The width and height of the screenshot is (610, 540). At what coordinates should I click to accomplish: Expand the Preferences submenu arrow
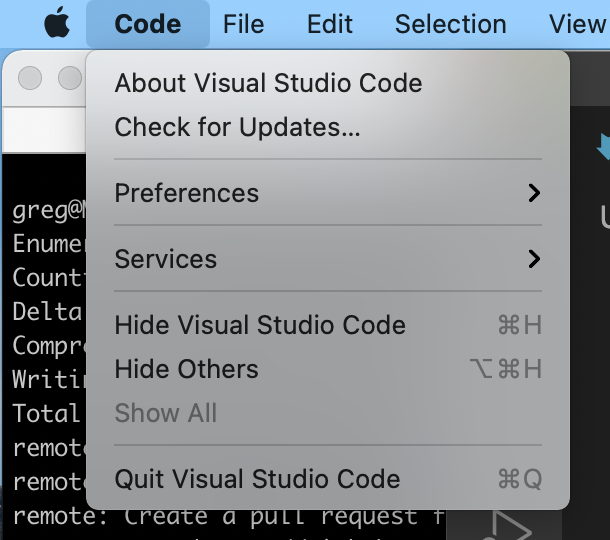tap(534, 193)
